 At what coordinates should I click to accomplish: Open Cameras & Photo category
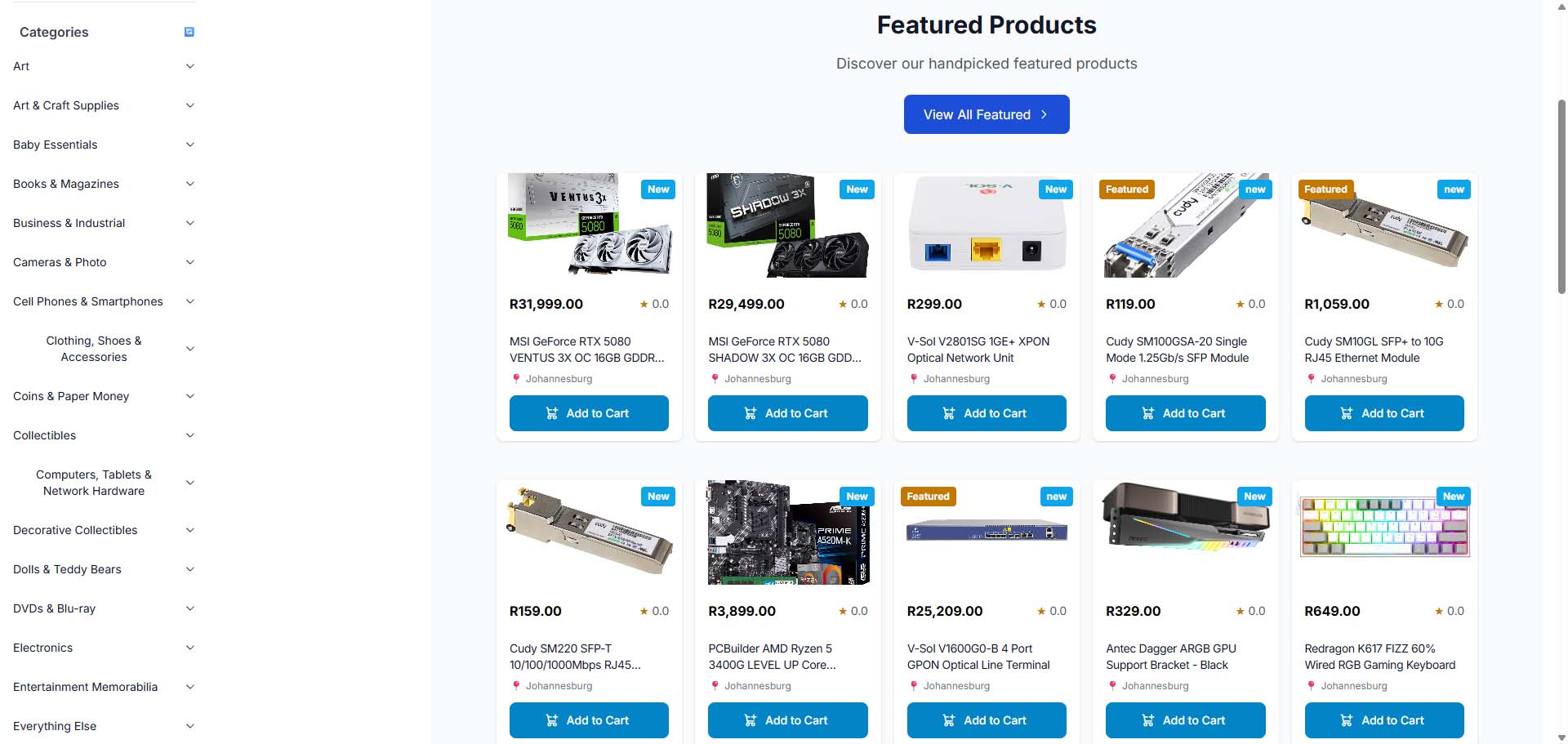tap(60, 262)
